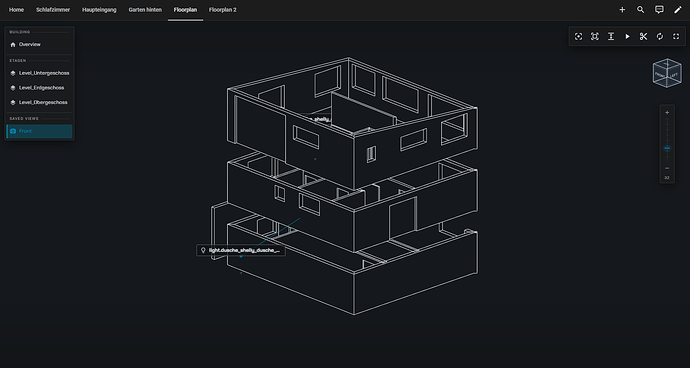
Task: Click the blue zoom slider handle
Action: pyautogui.click(x=667, y=148)
